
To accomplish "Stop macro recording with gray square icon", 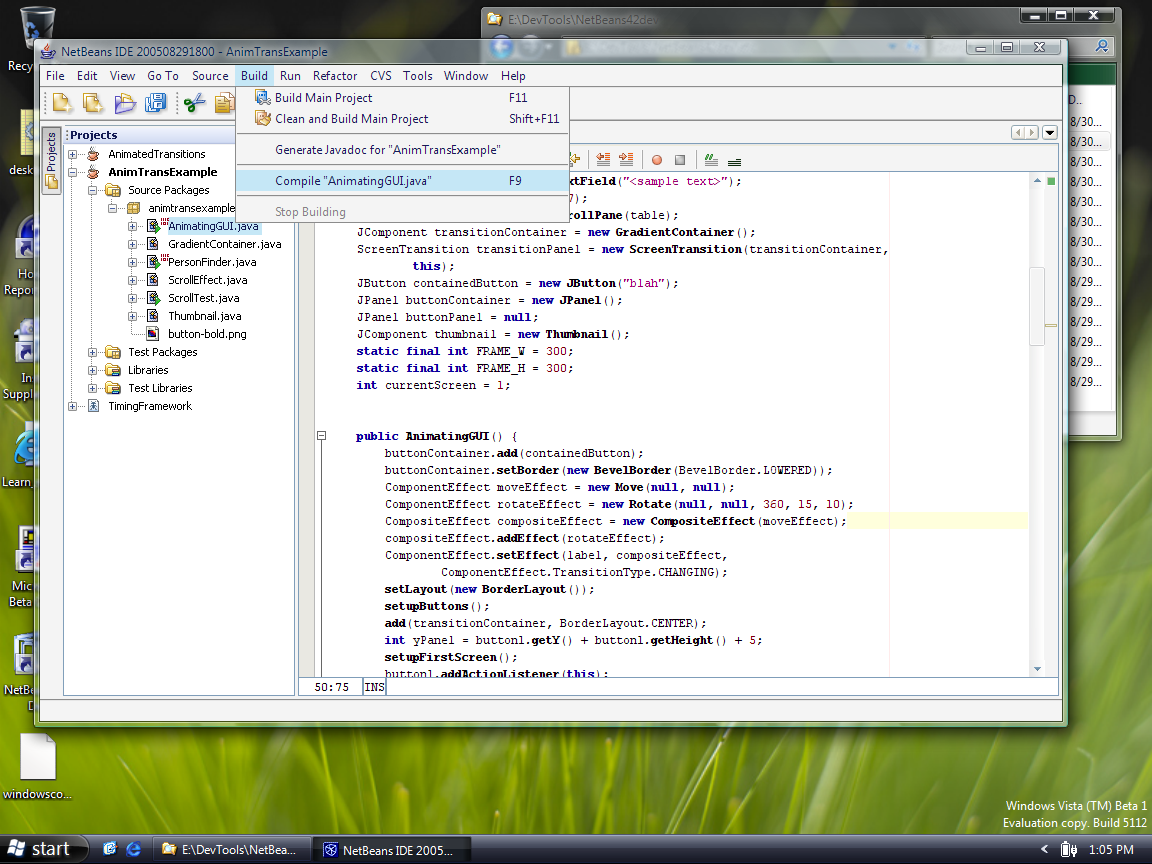I will click(680, 159).
